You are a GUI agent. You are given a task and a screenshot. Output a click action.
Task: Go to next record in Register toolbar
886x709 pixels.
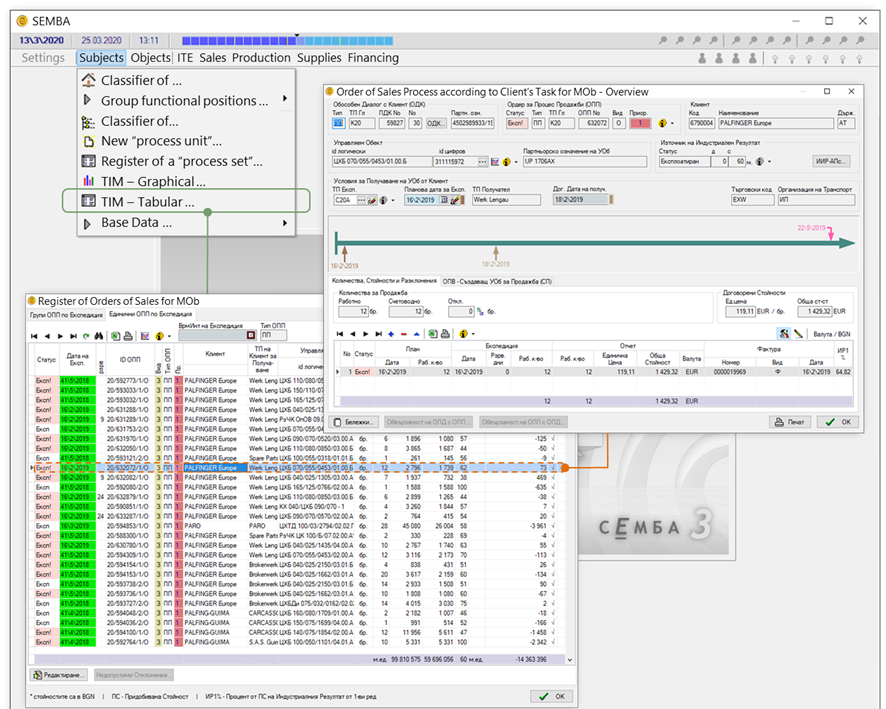(x=60, y=336)
